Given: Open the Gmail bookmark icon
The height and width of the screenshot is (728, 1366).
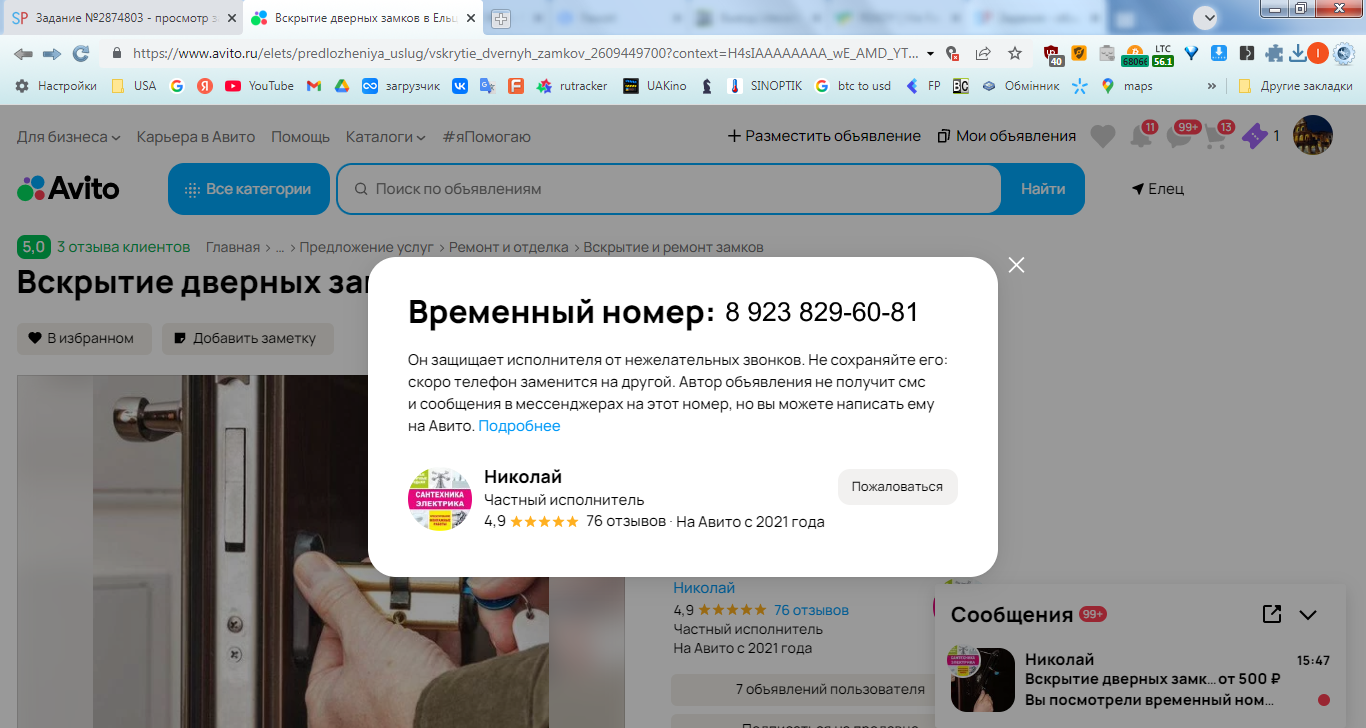Looking at the screenshot, I should coord(314,86).
